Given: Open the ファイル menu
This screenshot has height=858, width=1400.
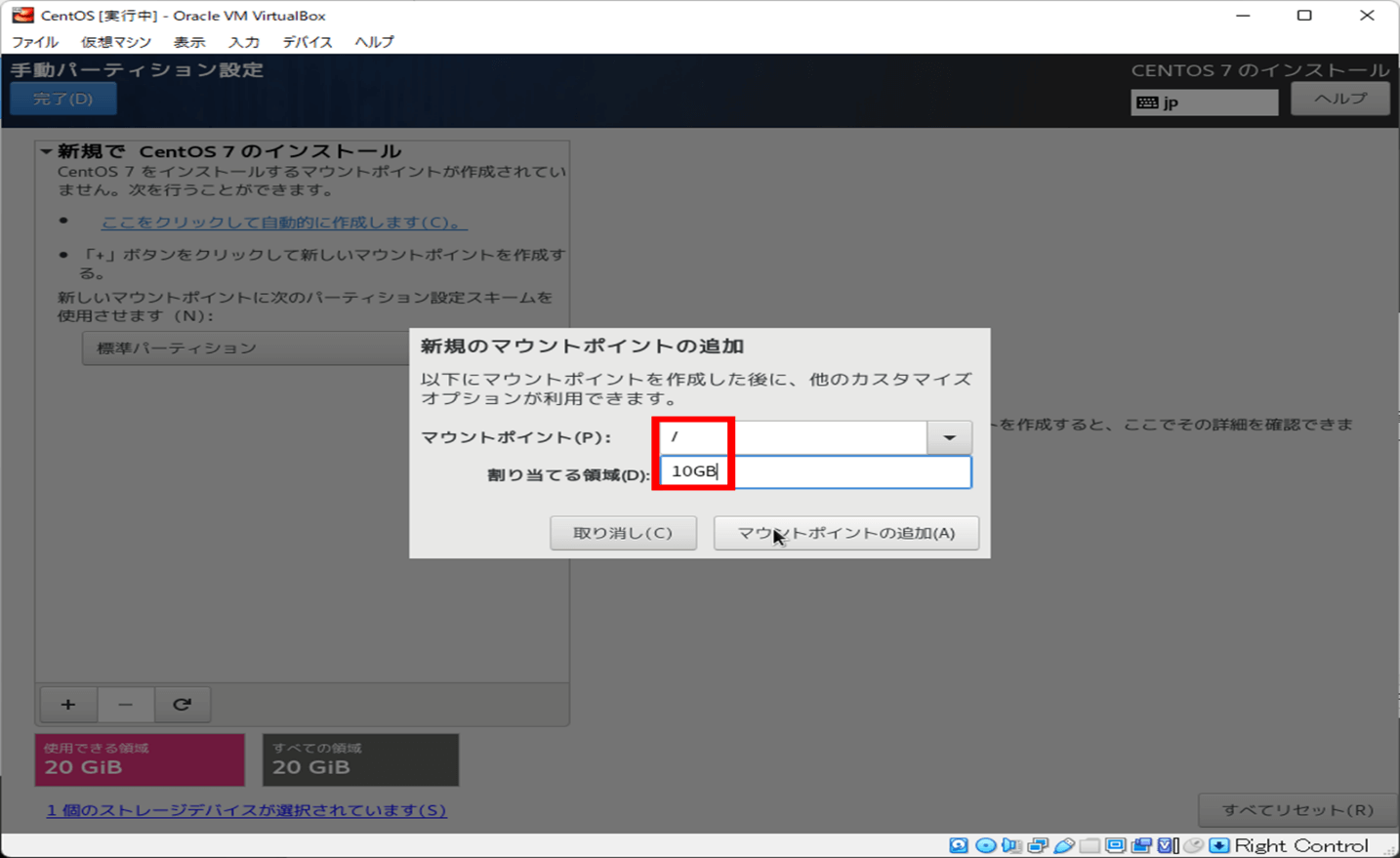Looking at the screenshot, I should [x=35, y=42].
